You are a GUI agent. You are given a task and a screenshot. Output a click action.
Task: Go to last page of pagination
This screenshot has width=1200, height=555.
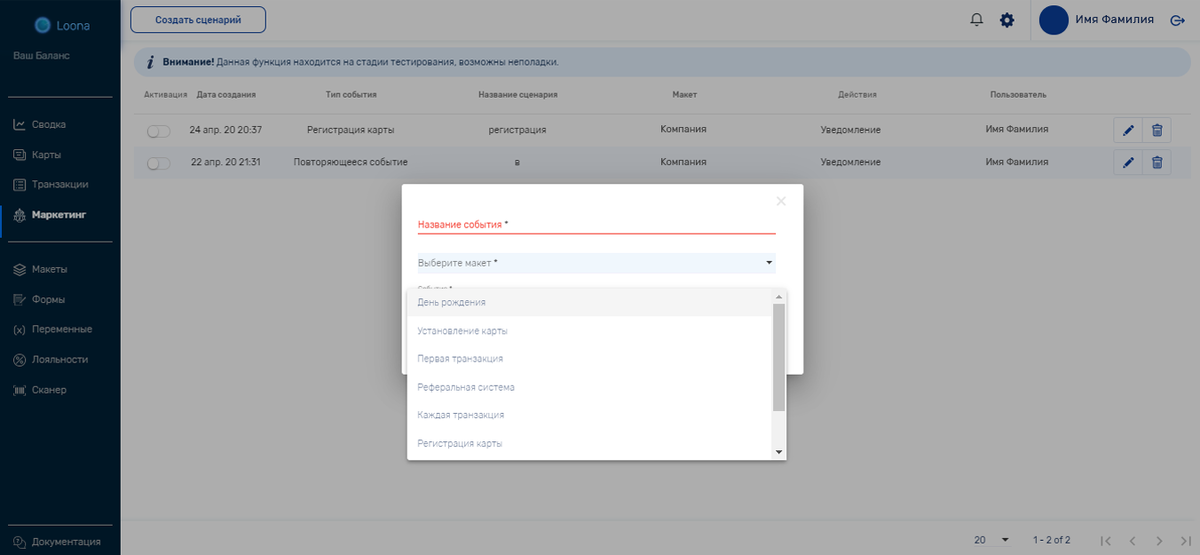pyautogui.click(x=1184, y=540)
